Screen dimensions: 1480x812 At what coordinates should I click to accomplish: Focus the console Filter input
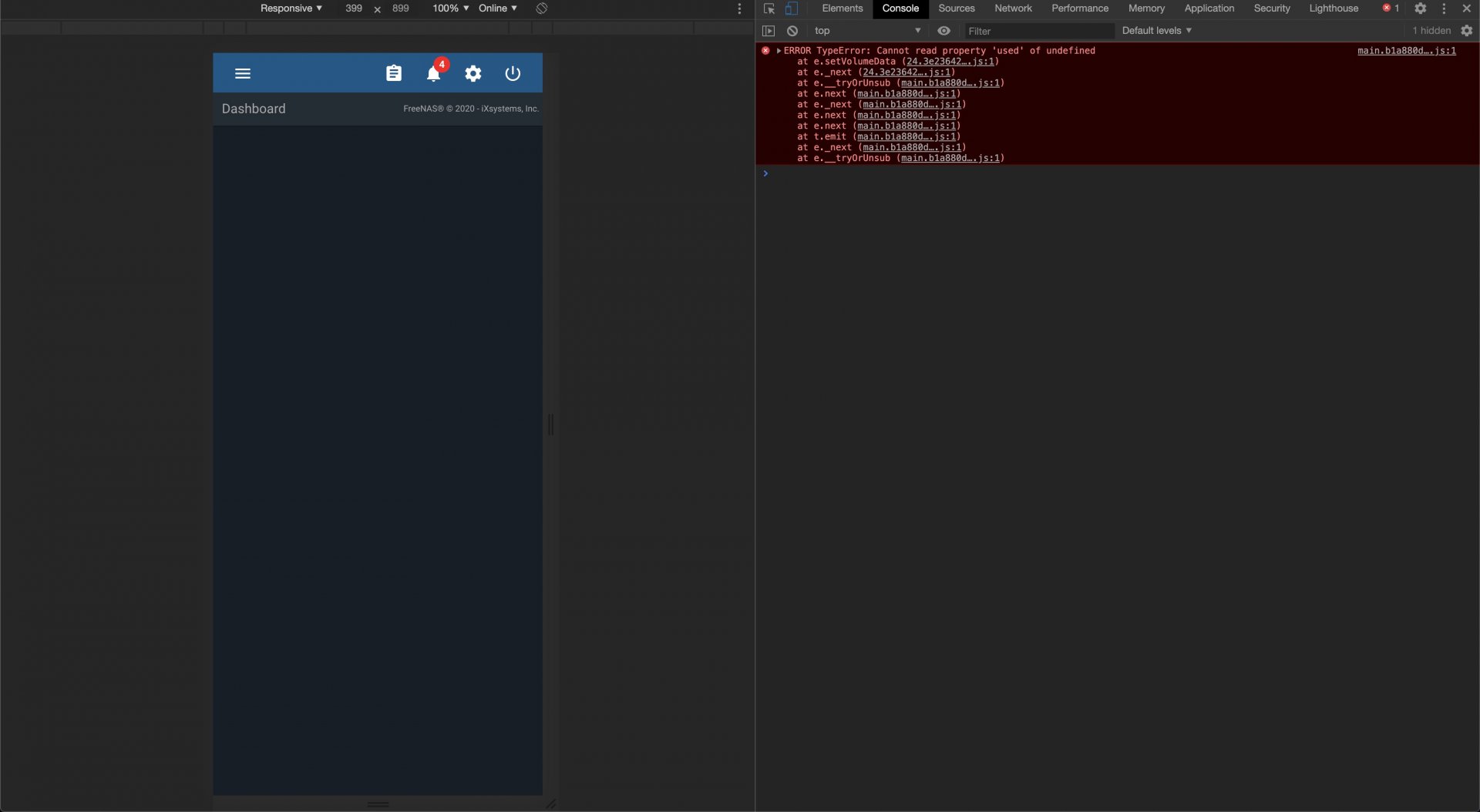click(1040, 31)
